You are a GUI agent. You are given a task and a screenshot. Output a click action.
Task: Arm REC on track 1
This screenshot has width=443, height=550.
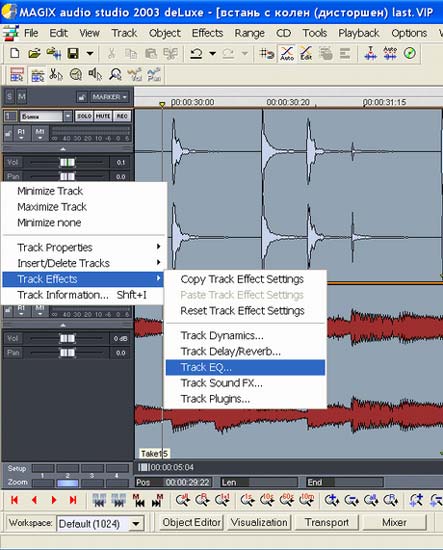pos(122,116)
